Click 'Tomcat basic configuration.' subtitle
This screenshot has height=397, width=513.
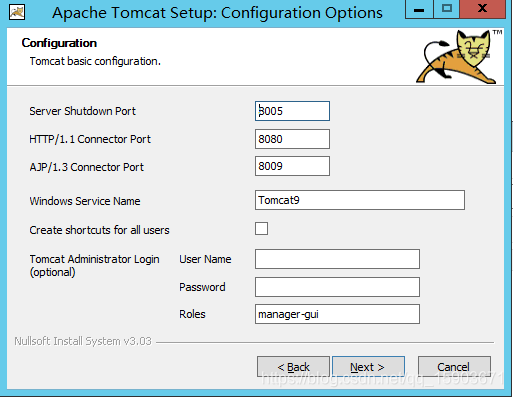click(95, 61)
